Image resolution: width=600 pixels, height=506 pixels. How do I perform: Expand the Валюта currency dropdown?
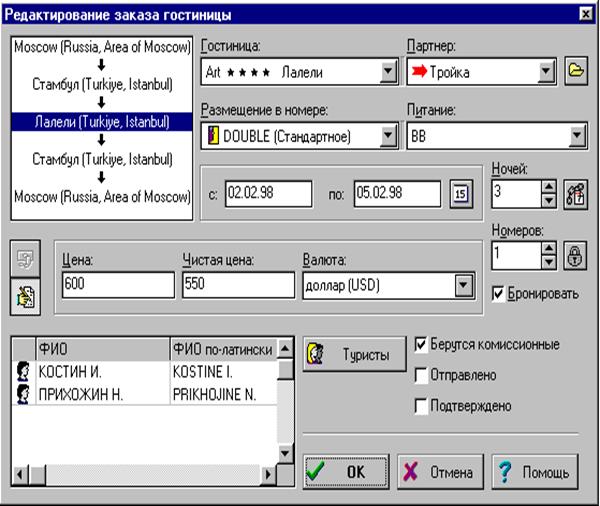click(462, 286)
